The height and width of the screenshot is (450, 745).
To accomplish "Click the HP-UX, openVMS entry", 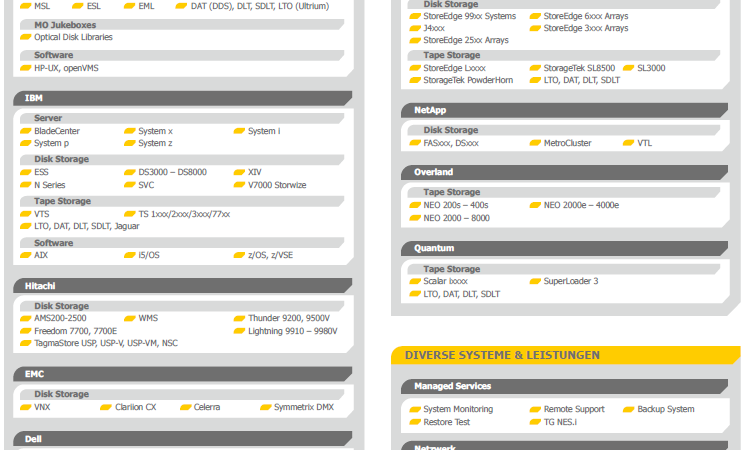I will coord(66,68).
